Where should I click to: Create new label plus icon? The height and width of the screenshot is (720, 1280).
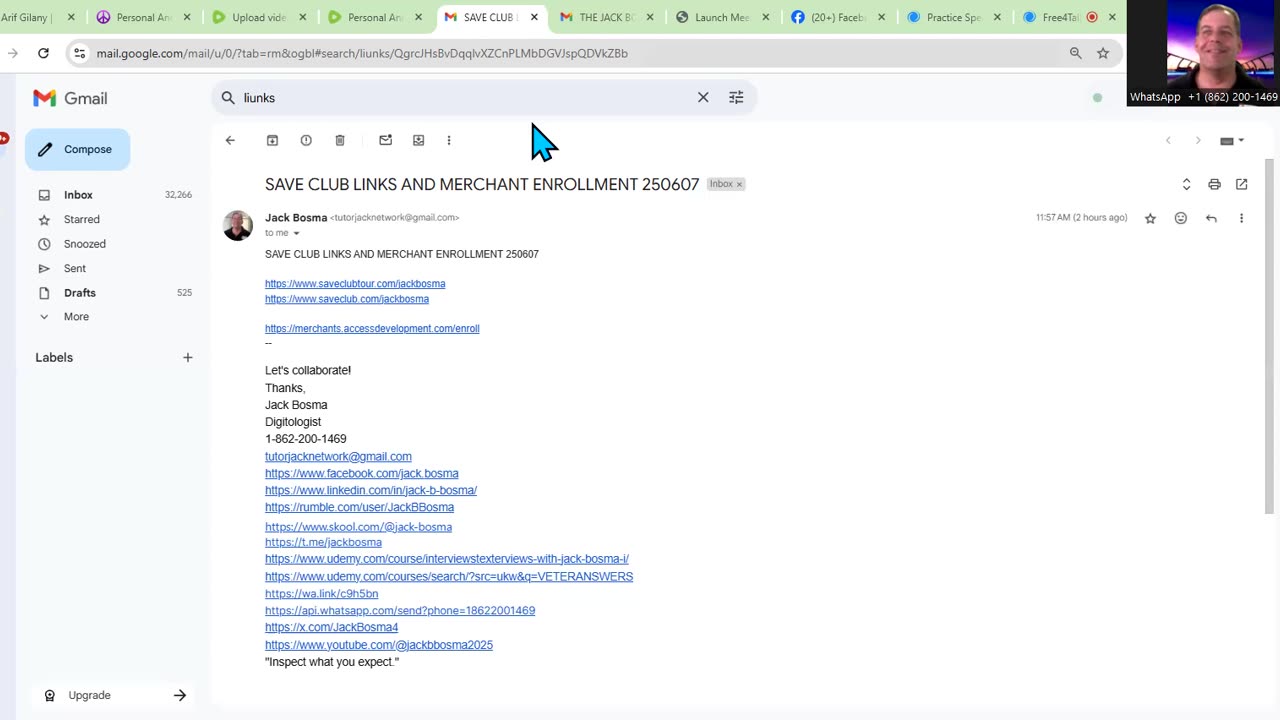(x=187, y=357)
